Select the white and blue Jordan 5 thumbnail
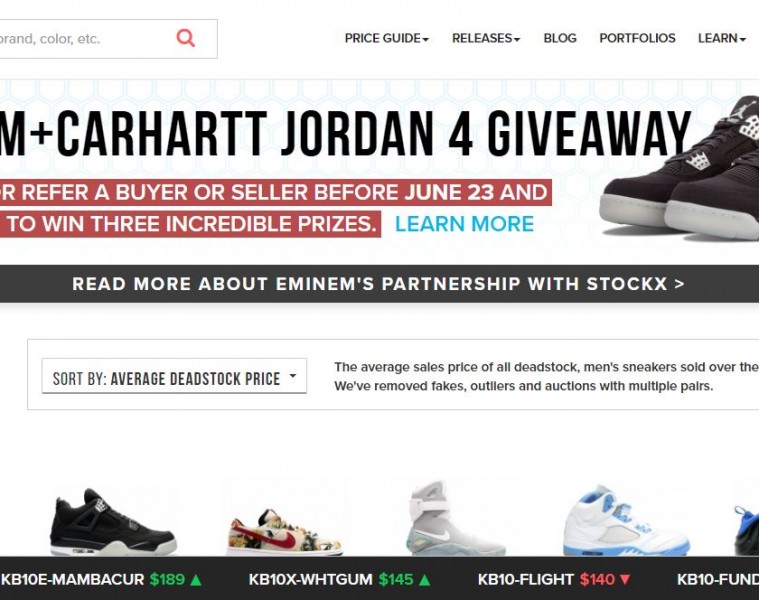 click(x=626, y=521)
